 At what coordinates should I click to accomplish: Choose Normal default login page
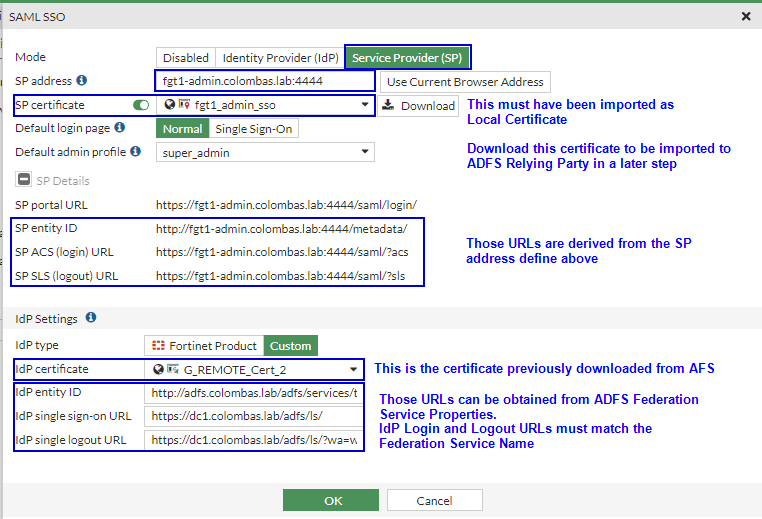tap(182, 129)
